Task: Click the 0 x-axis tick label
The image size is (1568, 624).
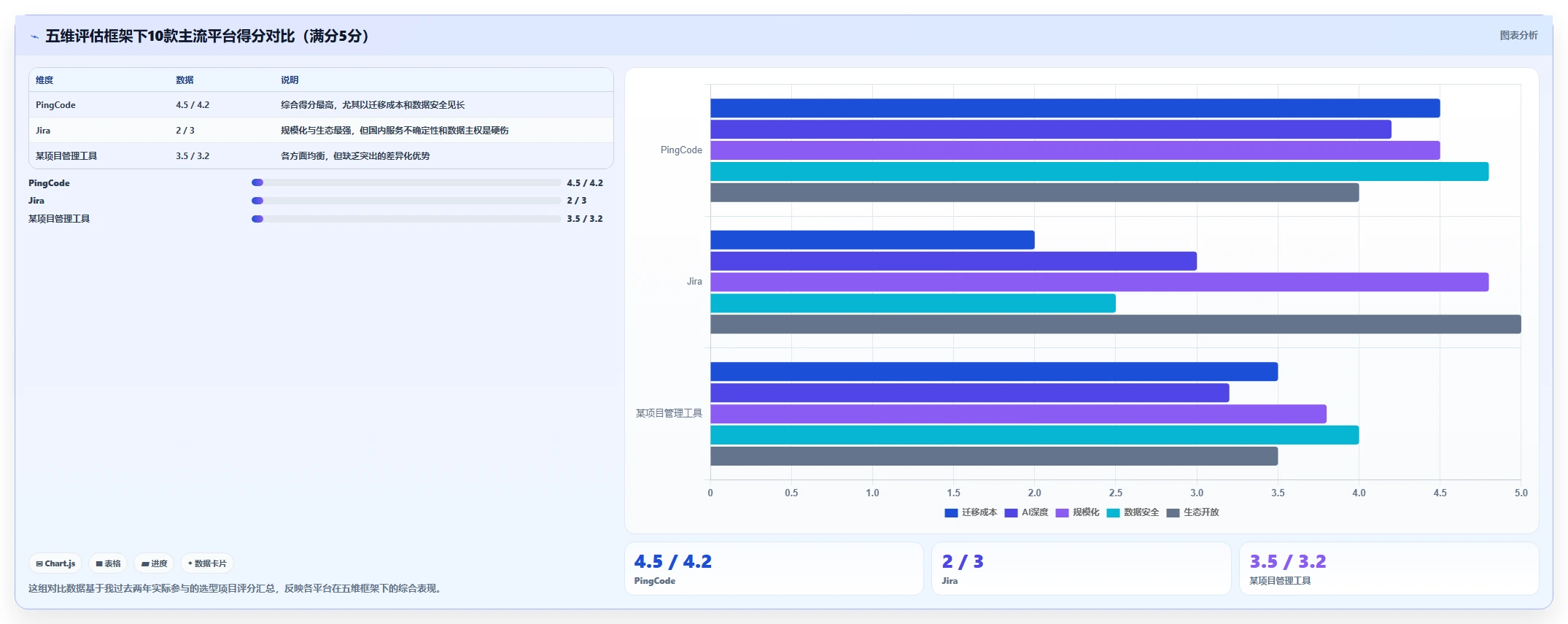Action: (x=710, y=493)
